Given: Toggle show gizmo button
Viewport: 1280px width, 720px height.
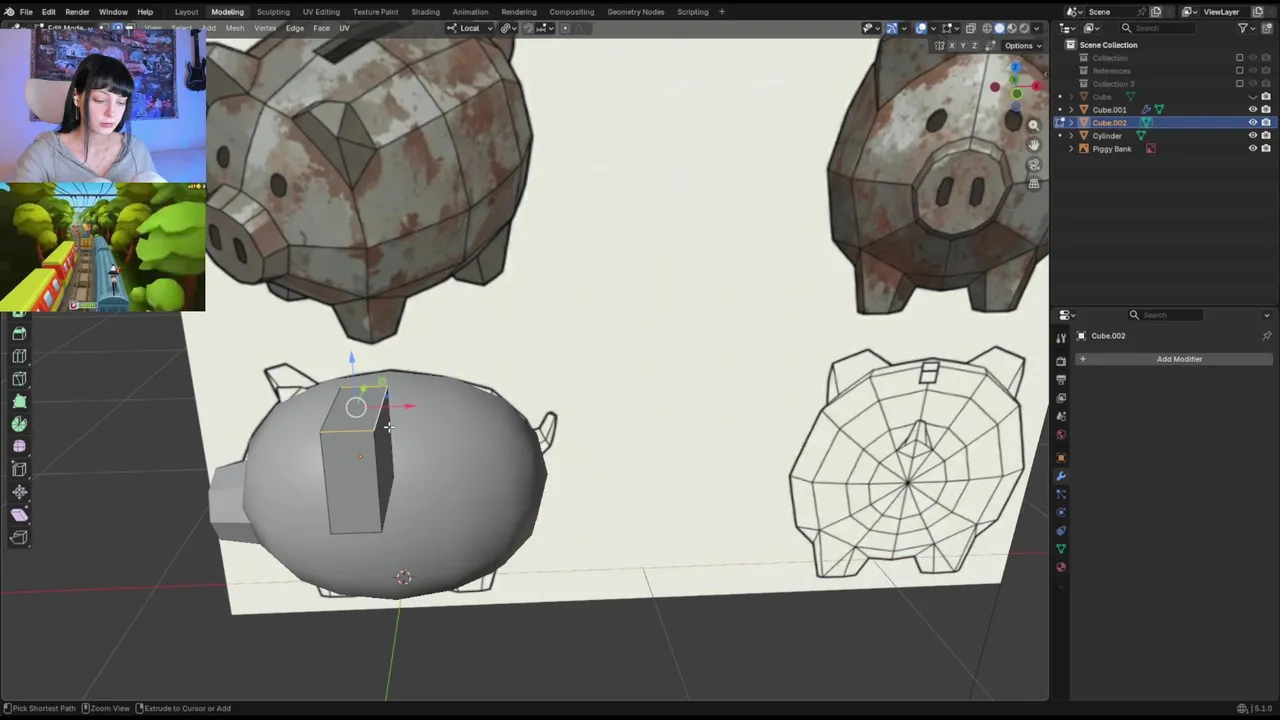Looking at the screenshot, I should (x=891, y=28).
